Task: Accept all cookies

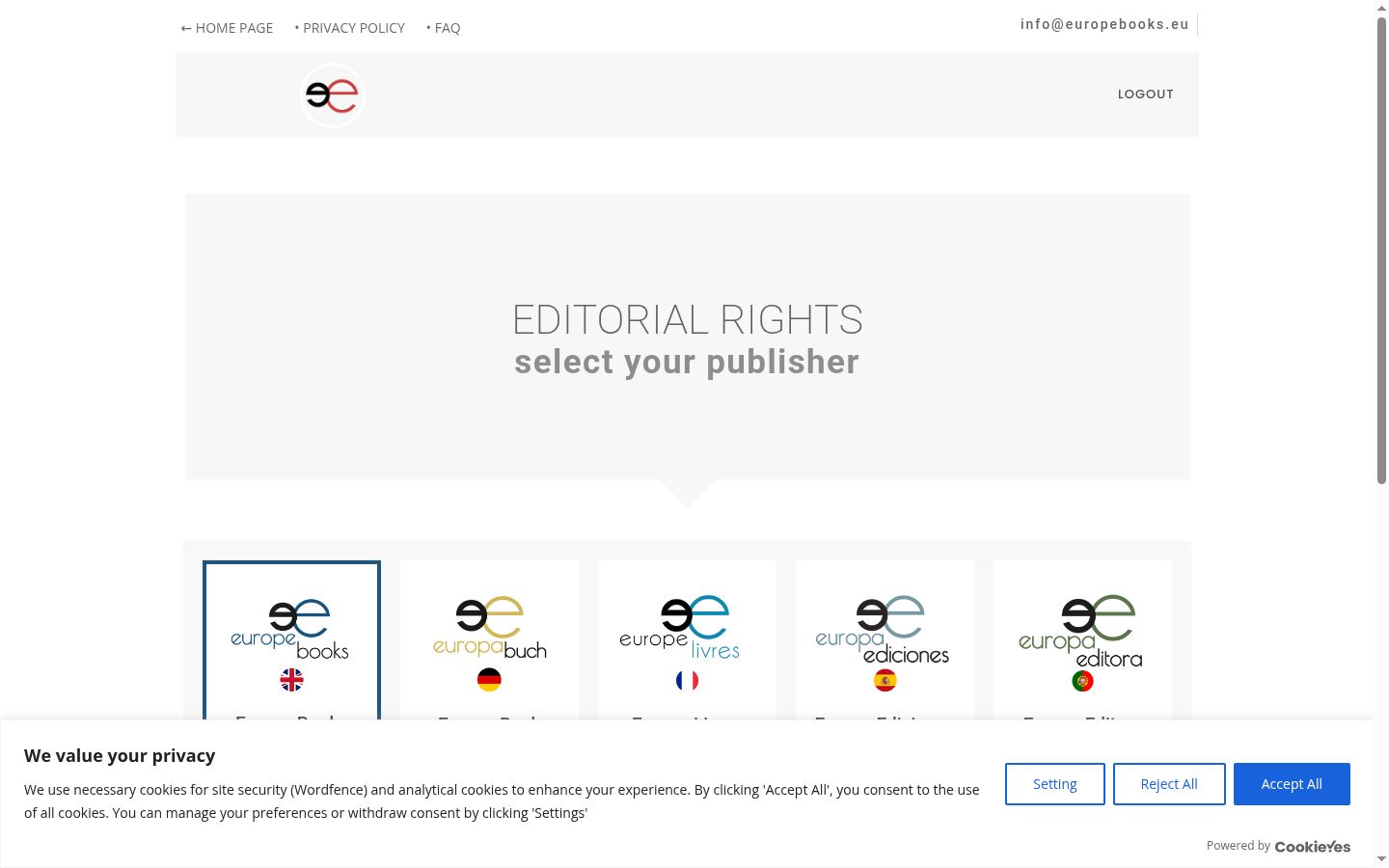Action: (1292, 784)
